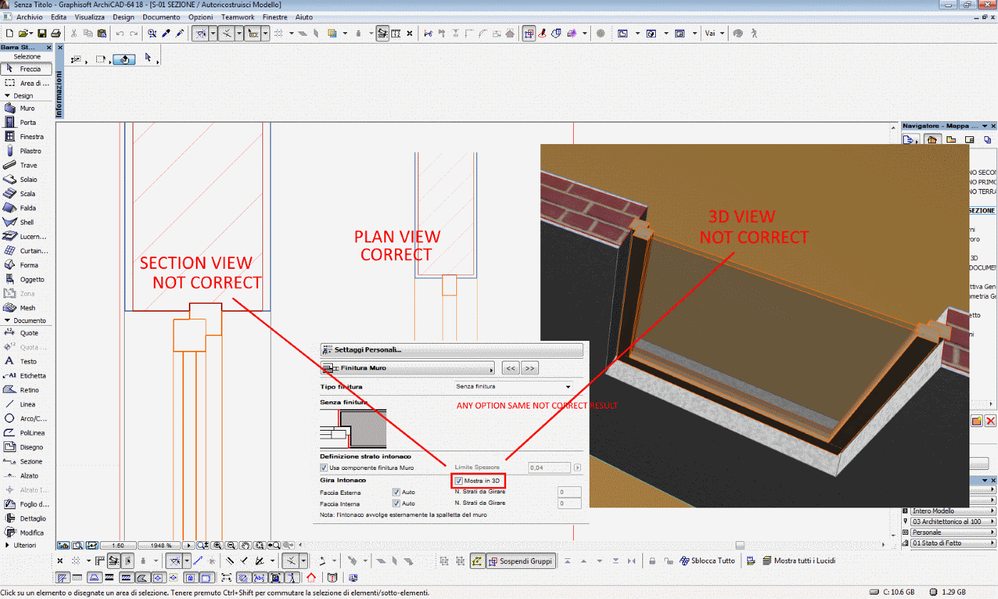Click the Senza finitura preview thumbnail
998x599 pixels.
point(353,429)
